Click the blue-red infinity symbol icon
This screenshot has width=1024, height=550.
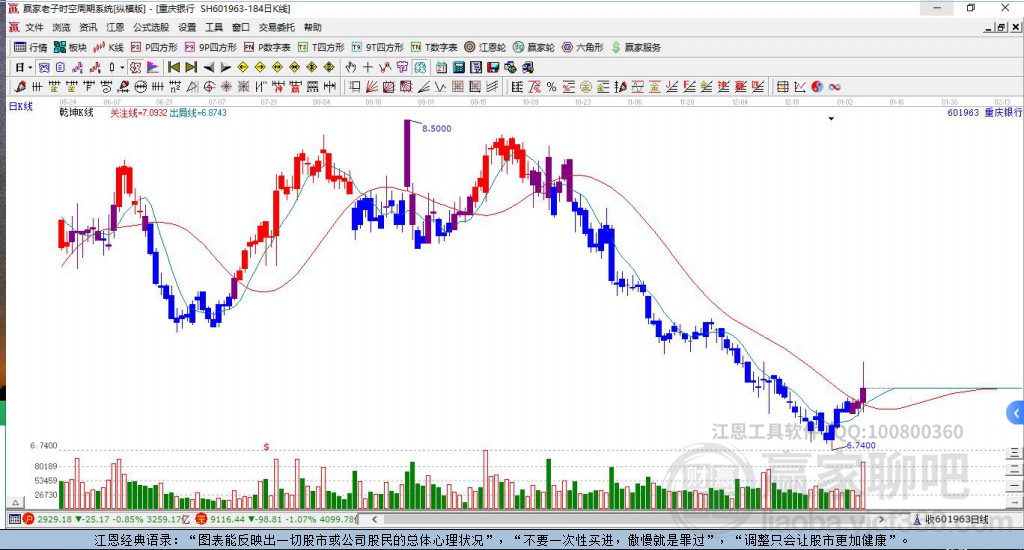point(834,87)
